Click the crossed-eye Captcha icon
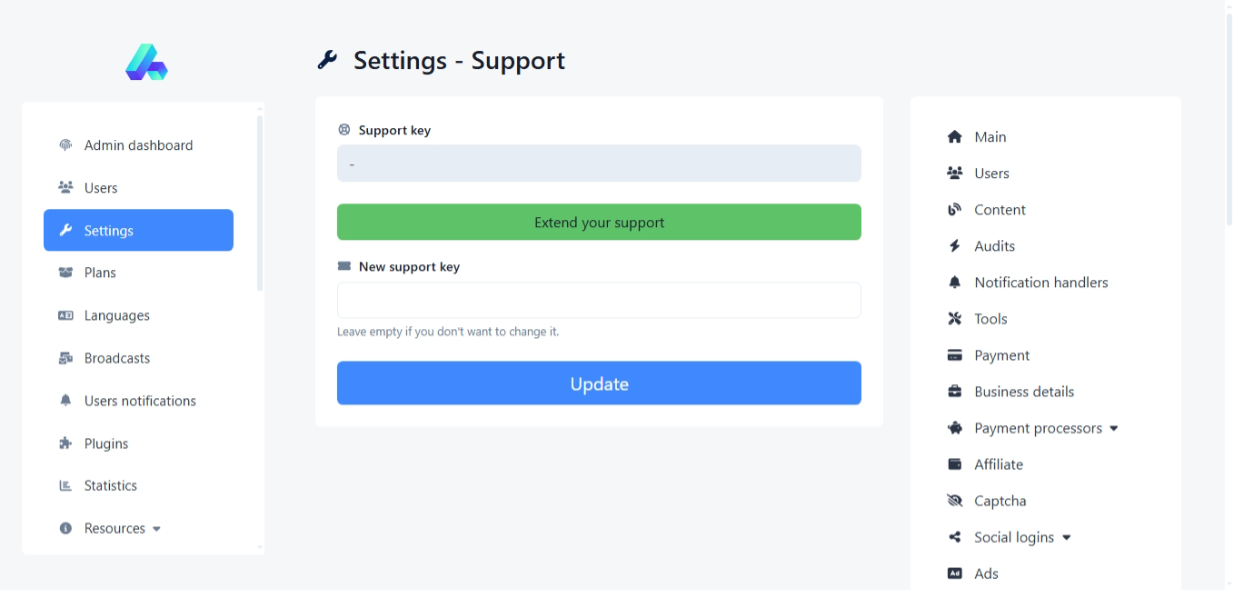Screen dimensions: 1234x590 954,501
